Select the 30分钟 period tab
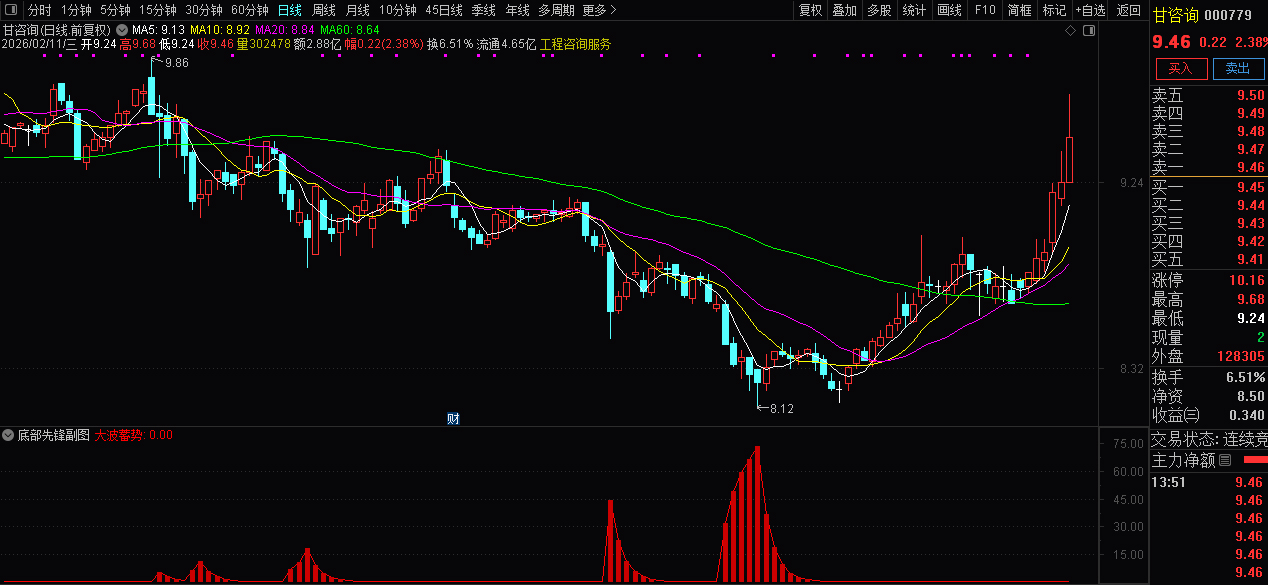The width and height of the screenshot is (1268, 585). (204, 10)
